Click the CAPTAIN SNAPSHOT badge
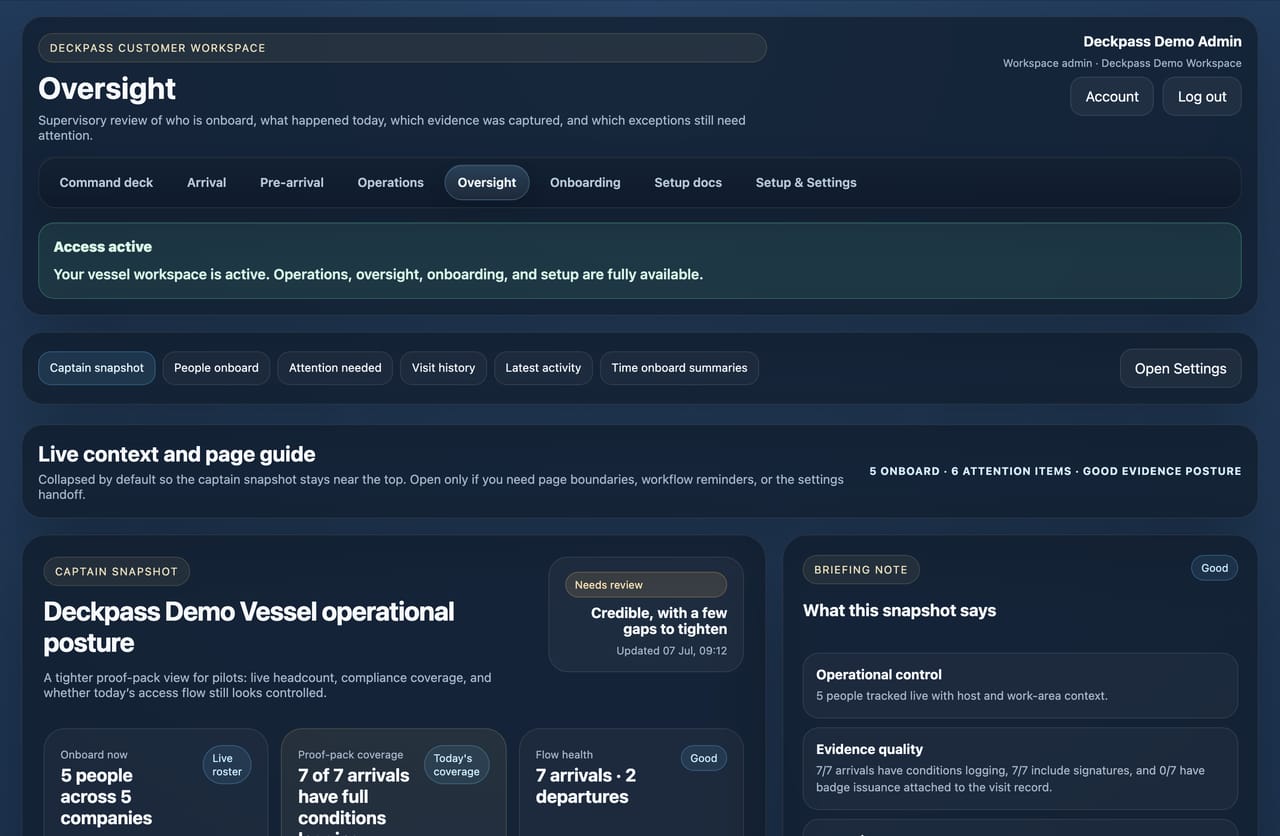Viewport: 1280px width, 836px height. coord(116,572)
